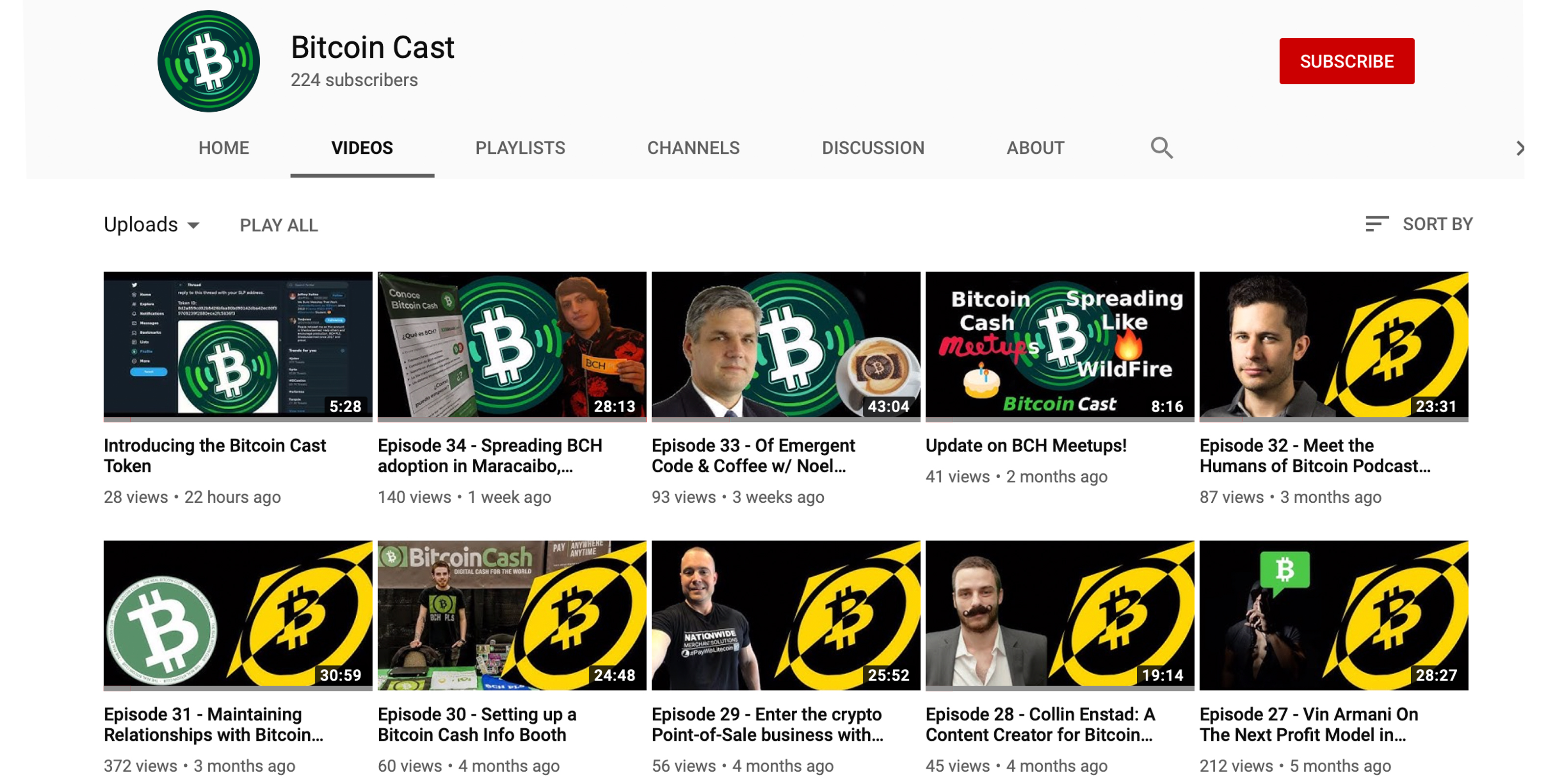Click '212 views • 5 months ago' text
The width and height of the screenshot is (1568, 784).
coord(1295,766)
